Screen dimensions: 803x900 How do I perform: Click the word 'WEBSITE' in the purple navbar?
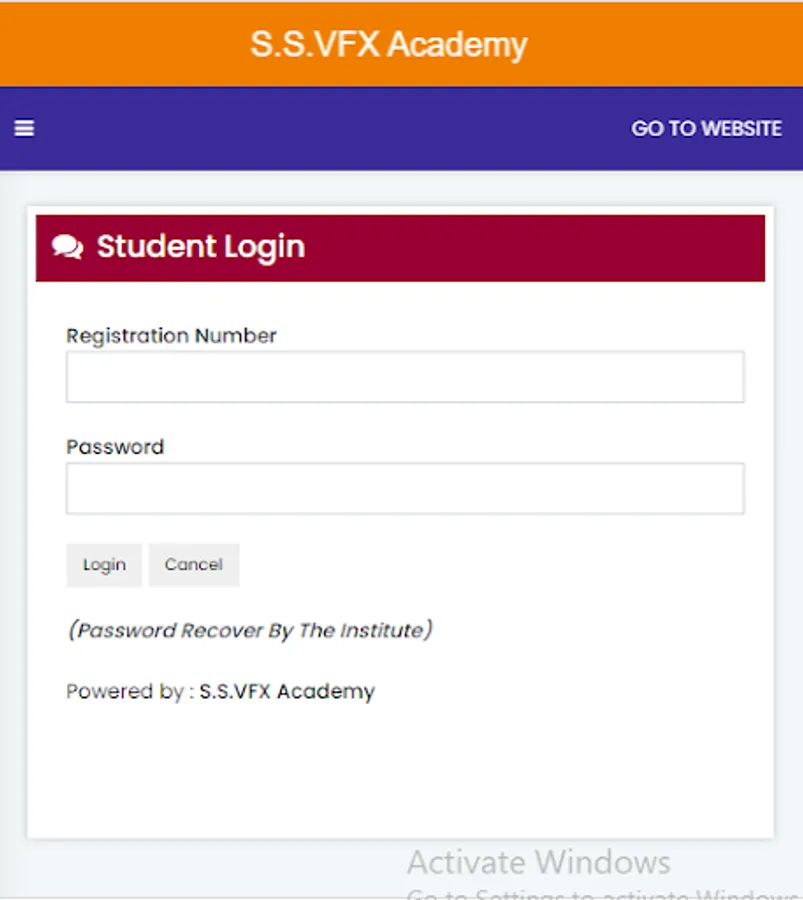point(742,129)
